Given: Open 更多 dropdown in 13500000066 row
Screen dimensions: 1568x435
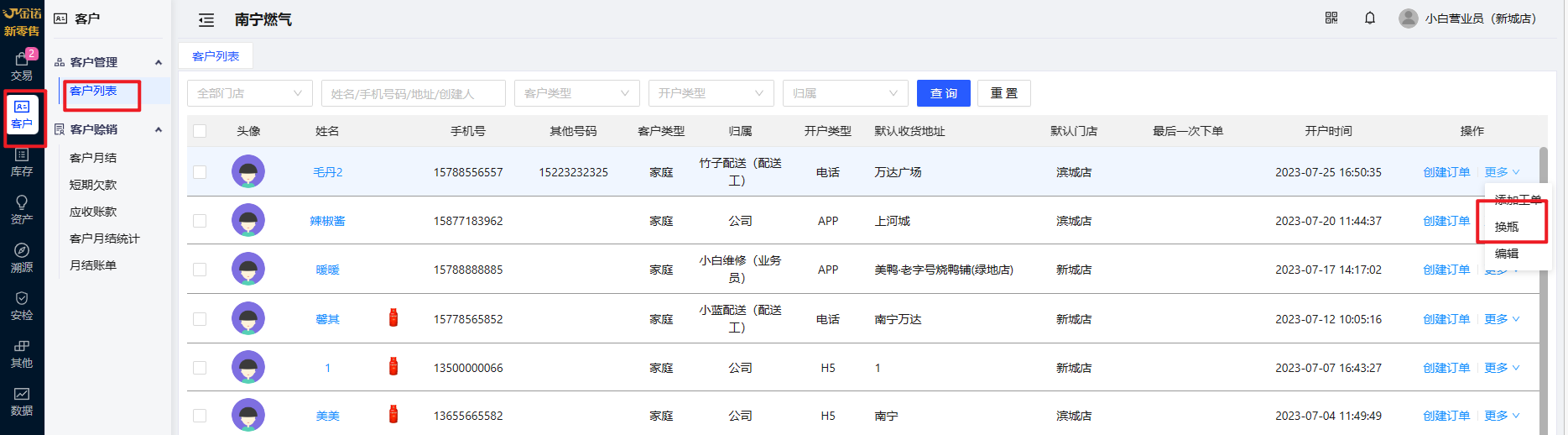Looking at the screenshot, I should (1502, 368).
